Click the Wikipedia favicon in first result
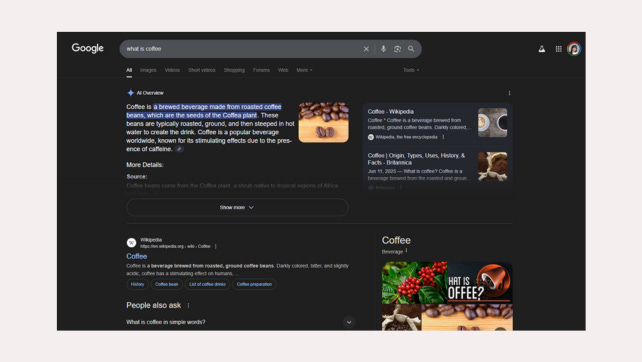This screenshot has width=642, height=362. (131, 243)
